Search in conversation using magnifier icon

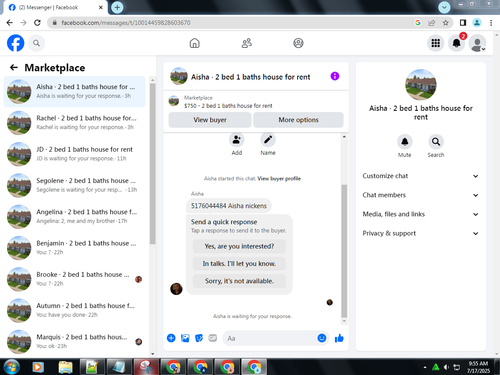(436, 142)
